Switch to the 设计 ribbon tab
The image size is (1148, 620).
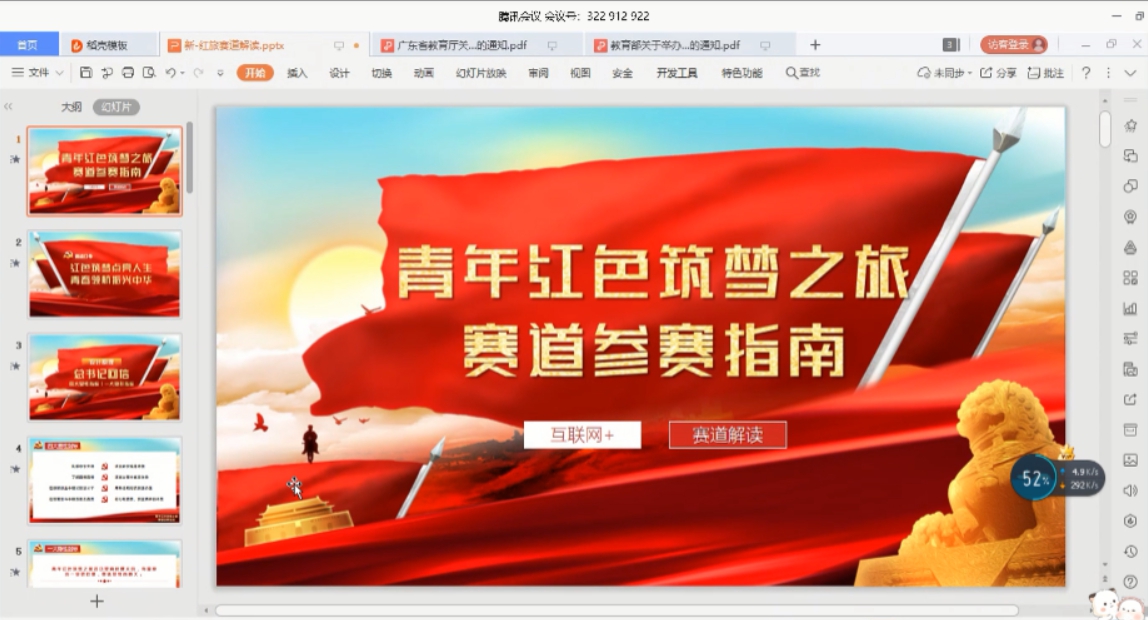tap(339, 72)
